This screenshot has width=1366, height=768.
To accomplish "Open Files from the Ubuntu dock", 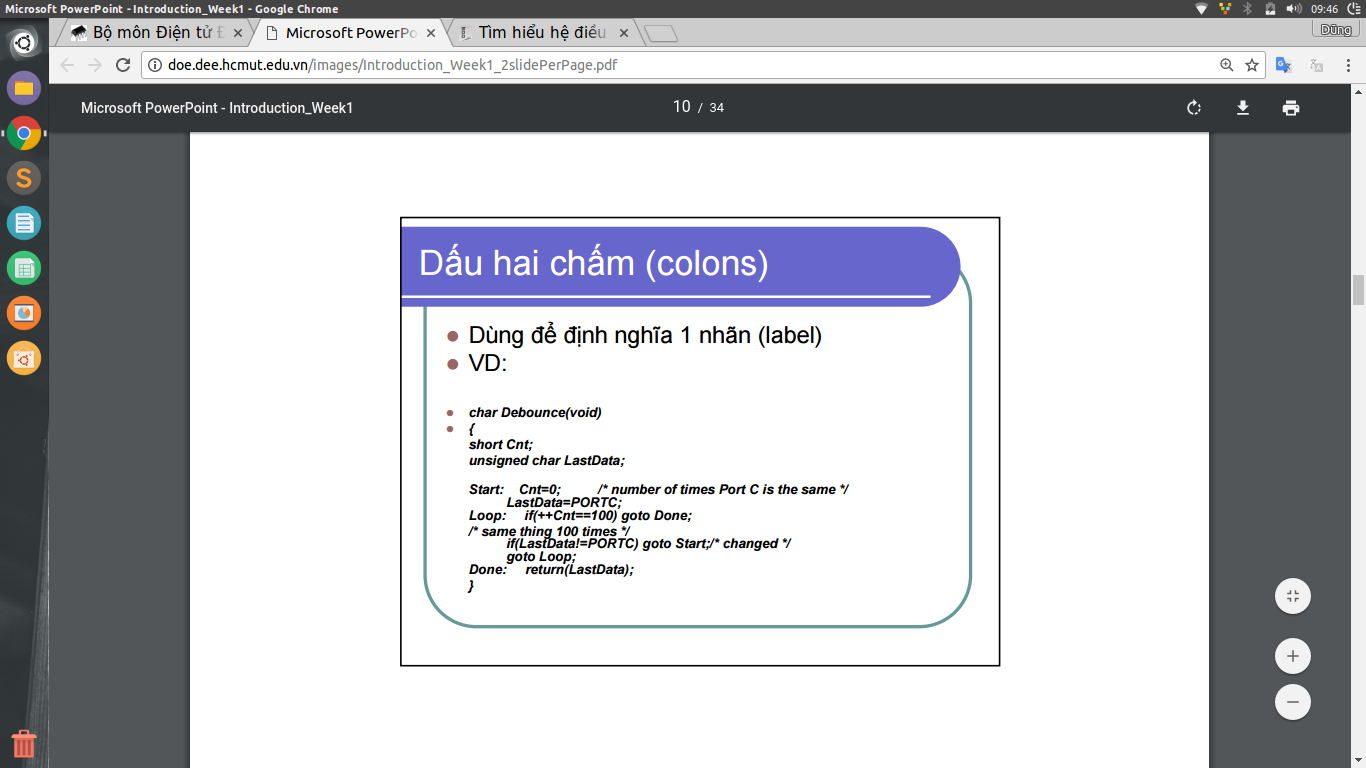I will click(x=24, y=88).
